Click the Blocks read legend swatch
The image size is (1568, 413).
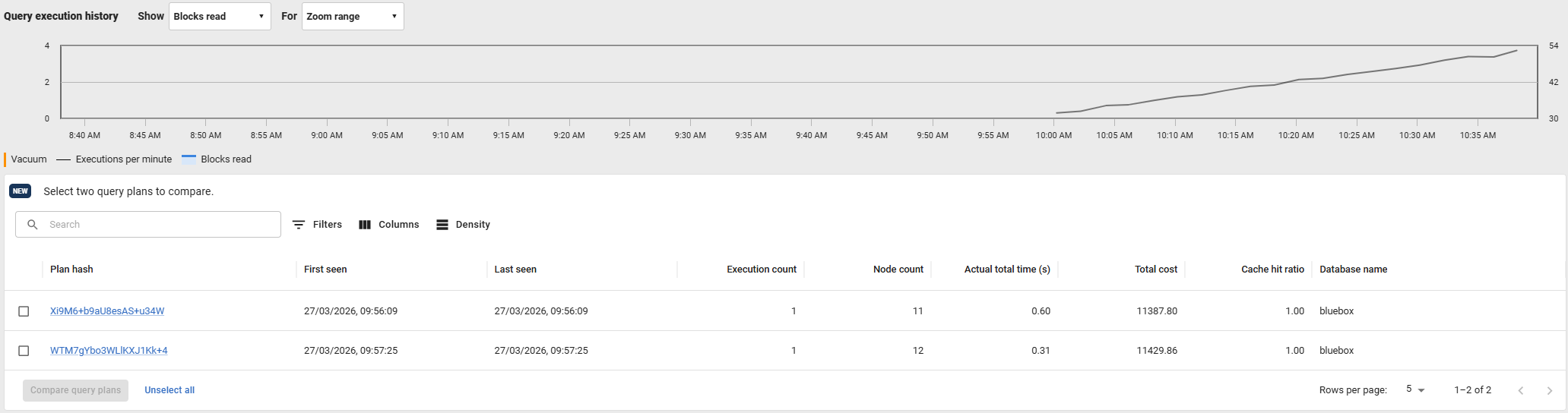[188, 159]
